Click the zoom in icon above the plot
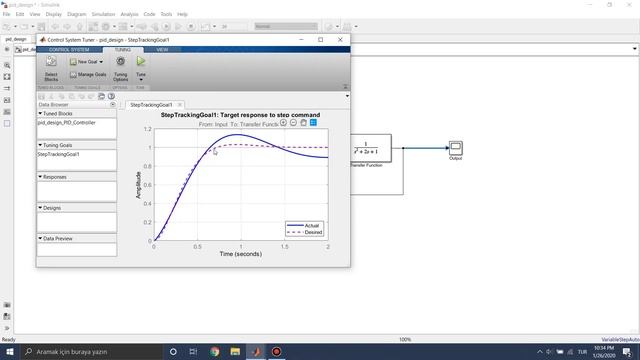Viewport: 640px width, 360px height. 283,122
